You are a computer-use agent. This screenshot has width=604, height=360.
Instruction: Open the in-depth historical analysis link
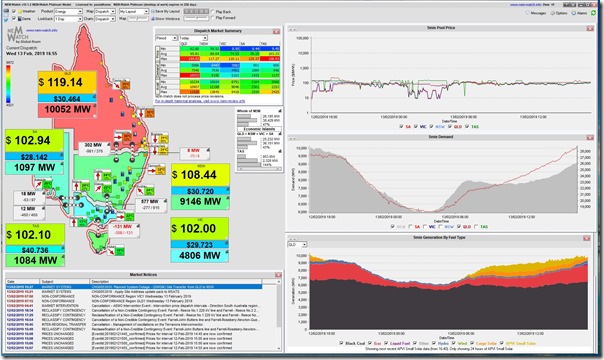(x=200, y=101)
